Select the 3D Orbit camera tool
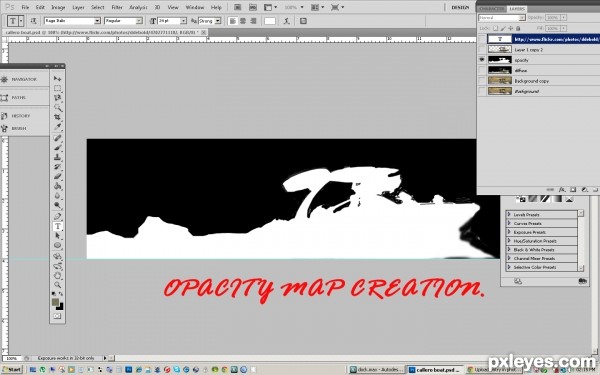Screen dimensions: 600x375 (x=57, y=266)
